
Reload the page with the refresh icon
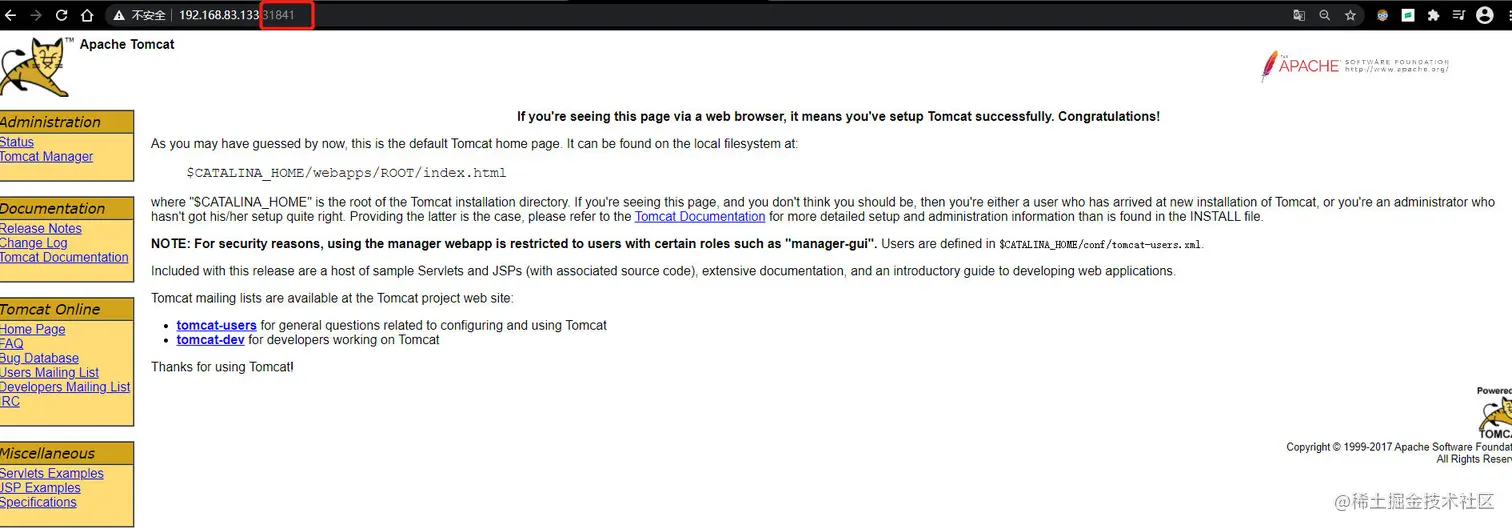click(62, 15)
